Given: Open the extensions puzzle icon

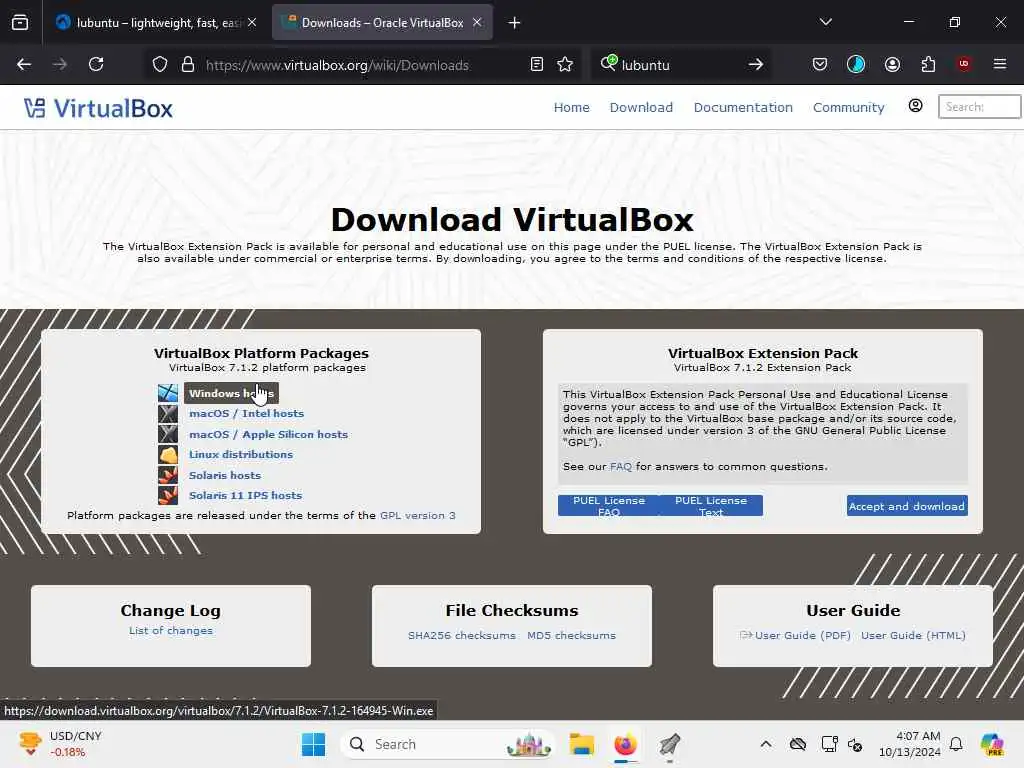Looking at the screenshot, I should coord(928,64).
